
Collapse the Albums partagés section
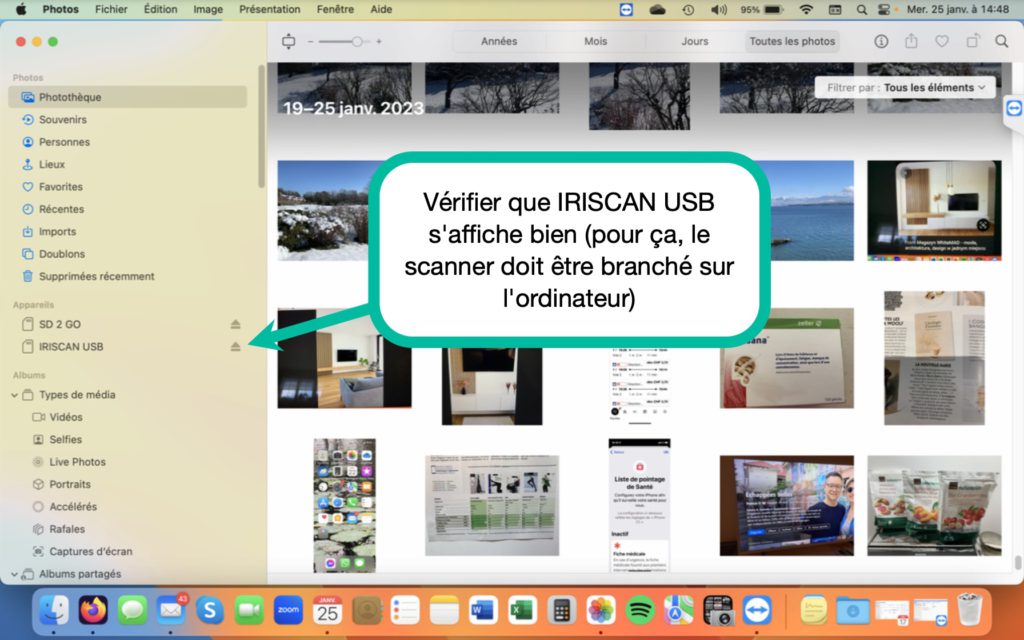pyautogui.click(x=15, y=574)
